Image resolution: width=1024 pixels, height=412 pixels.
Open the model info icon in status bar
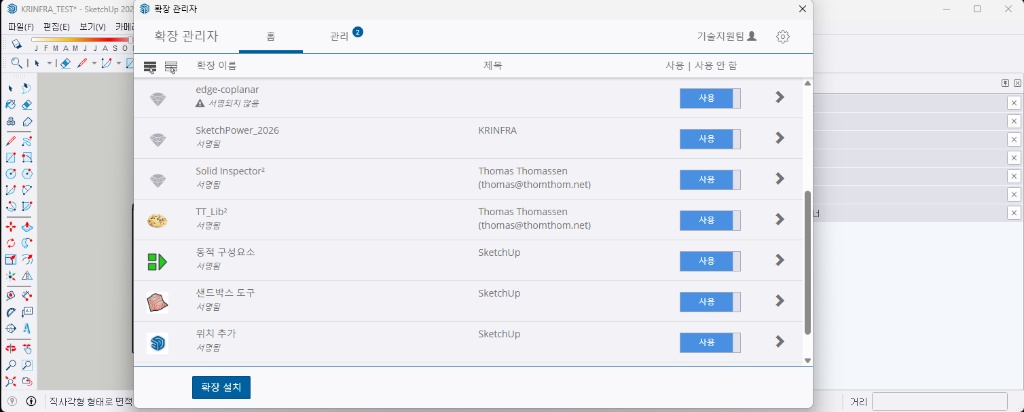tap(31, 401)
